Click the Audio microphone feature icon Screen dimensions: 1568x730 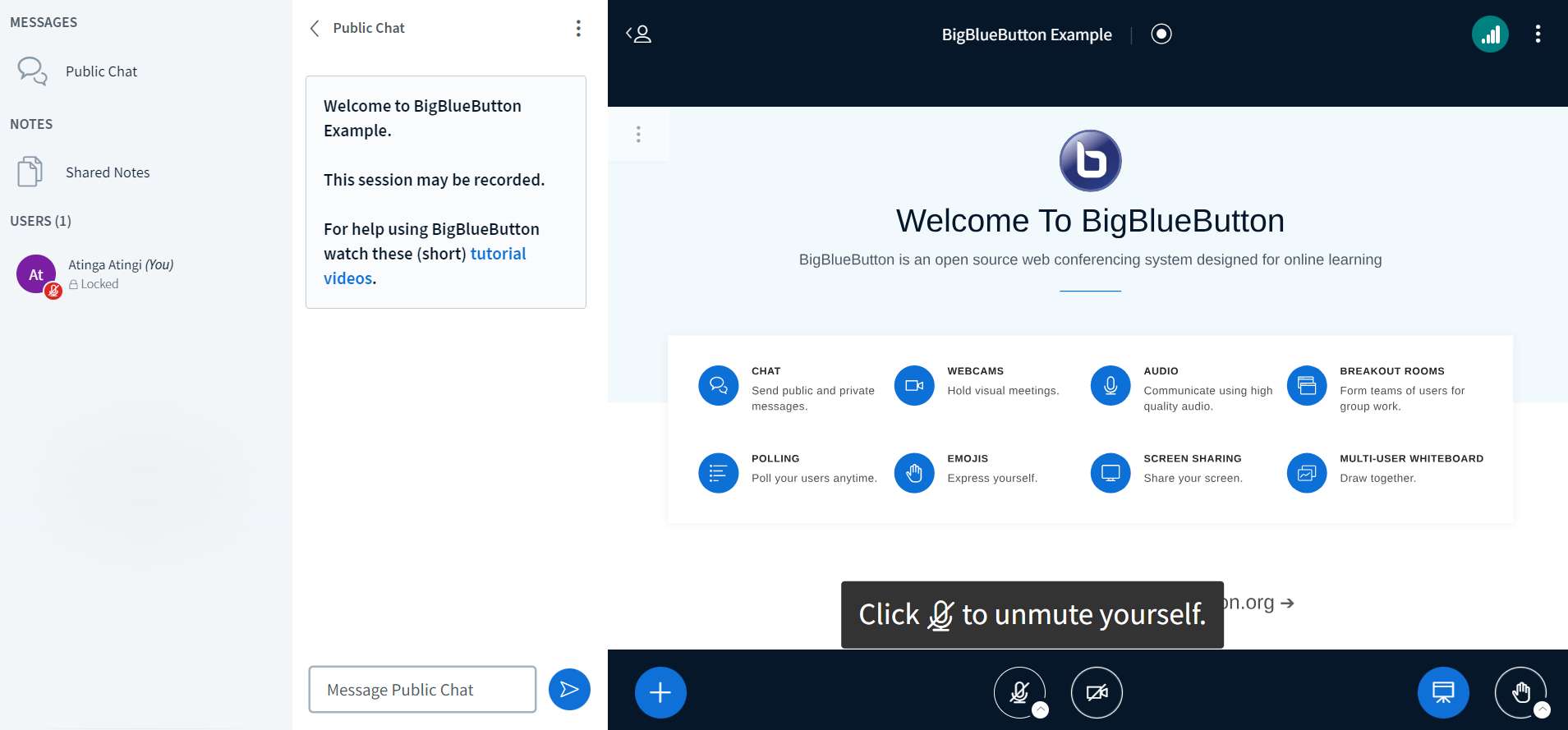[x=1110, y=386]
